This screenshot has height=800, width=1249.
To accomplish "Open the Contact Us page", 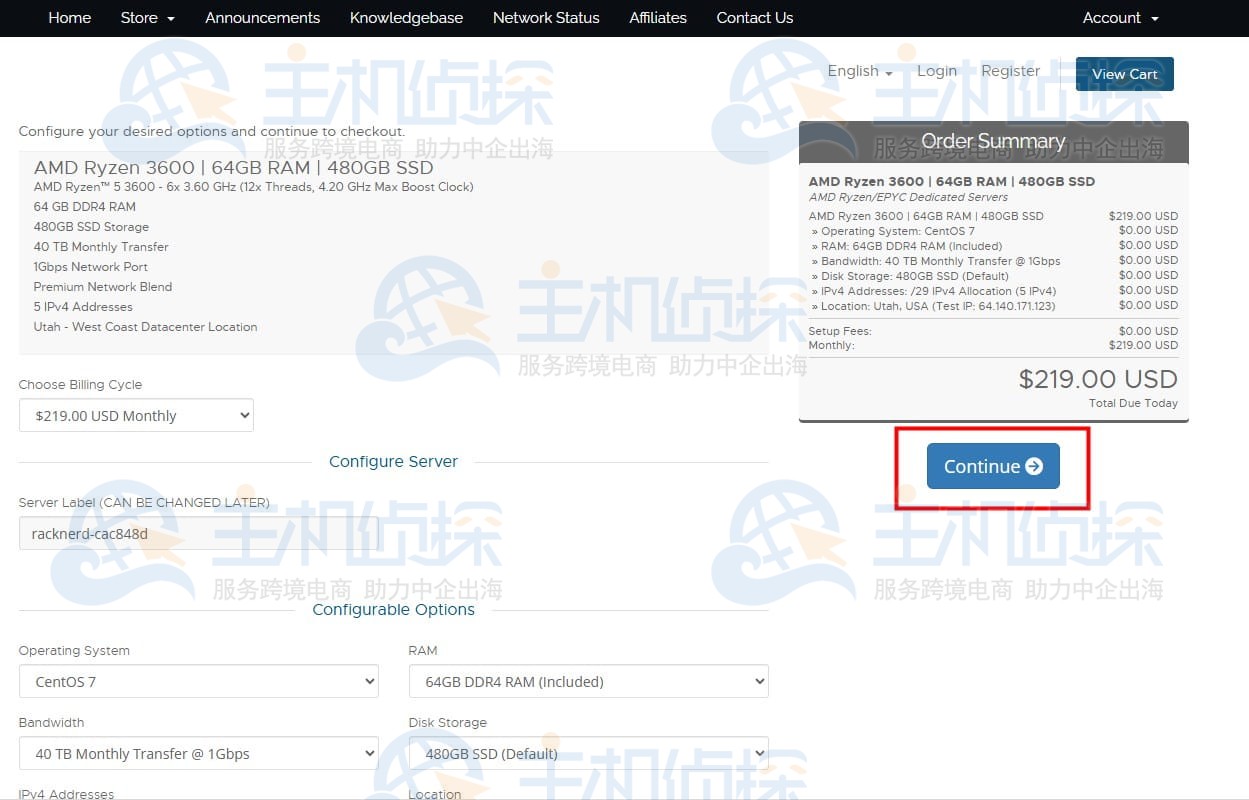I will click(x=754, y=18).
